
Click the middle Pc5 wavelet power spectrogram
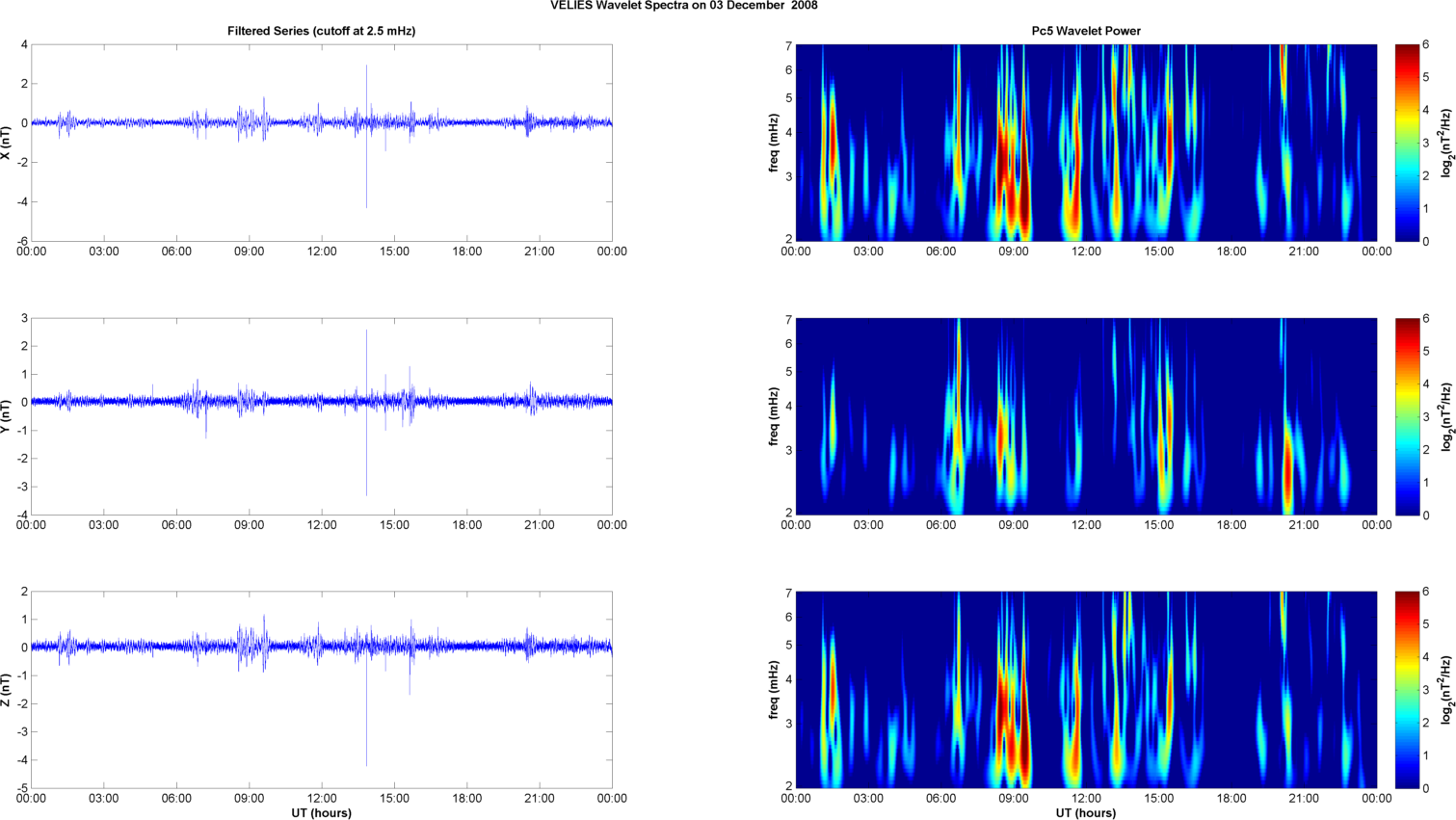[x=1086, y=416]
